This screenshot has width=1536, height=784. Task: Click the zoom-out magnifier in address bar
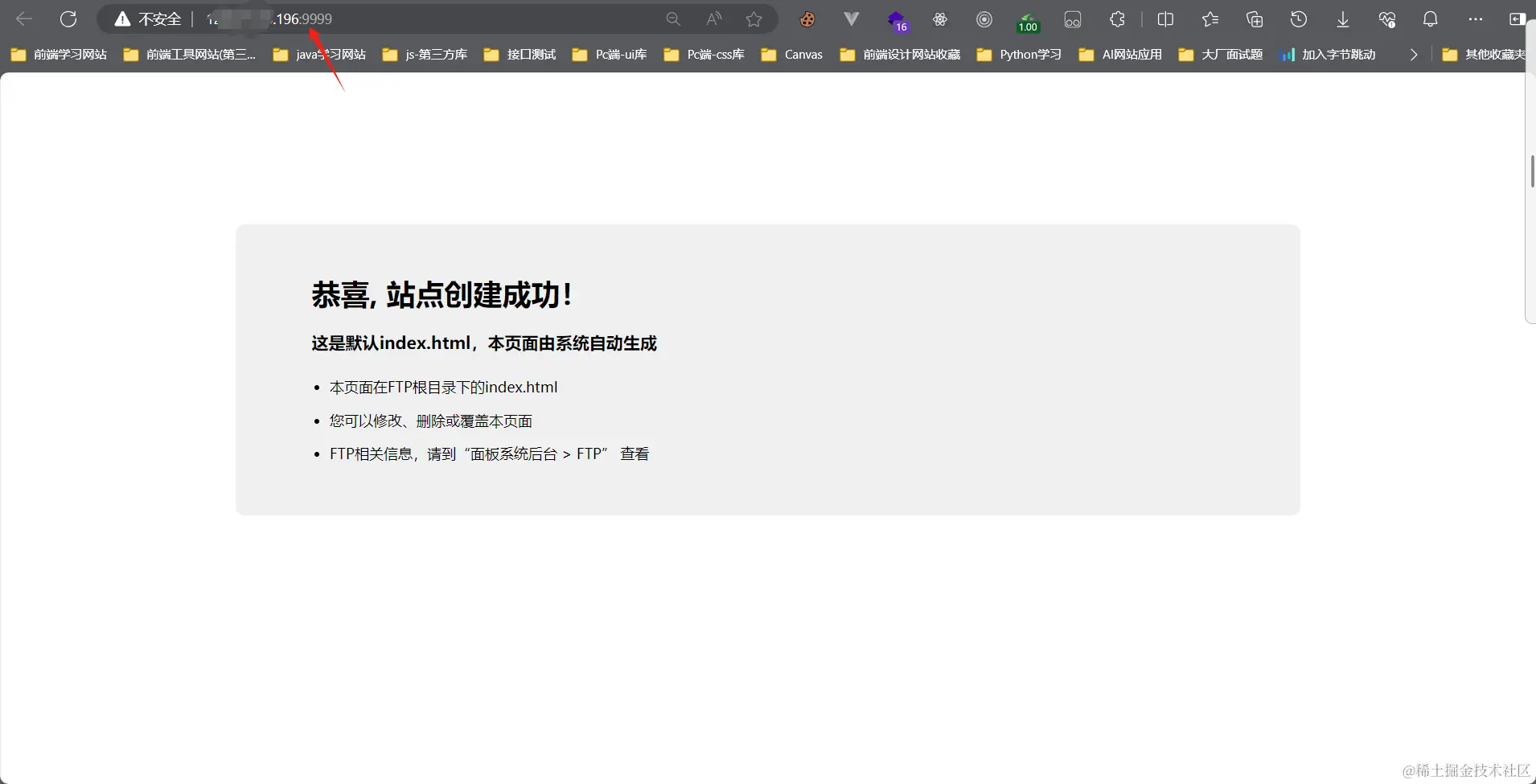click(673, 19)
